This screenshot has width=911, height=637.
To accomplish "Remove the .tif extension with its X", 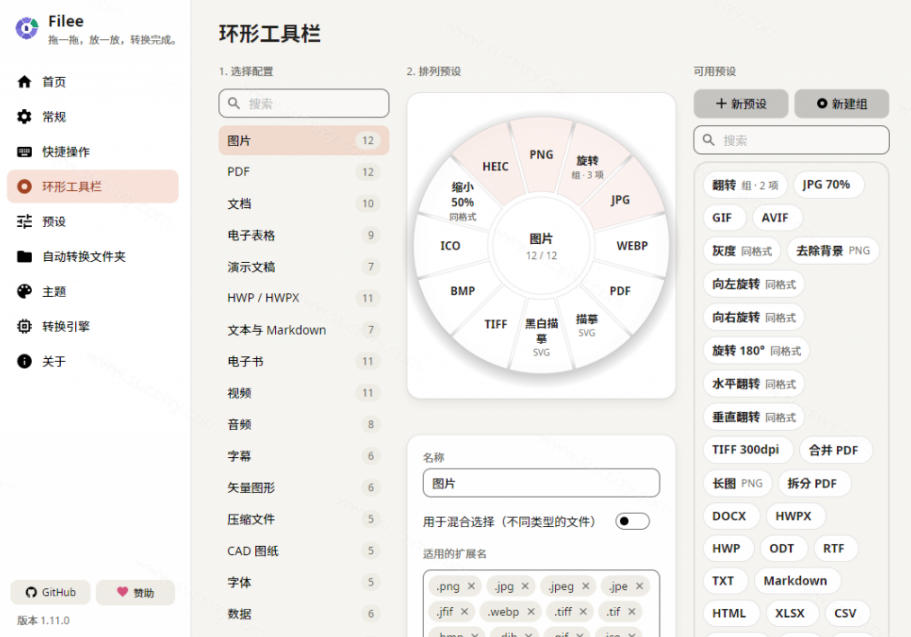I will pyautogui.click(x=632, y=611).
